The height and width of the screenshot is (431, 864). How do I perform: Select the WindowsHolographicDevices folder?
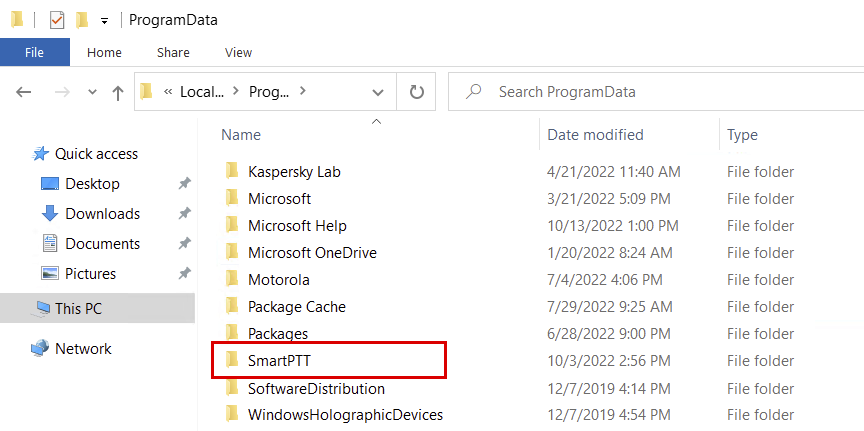click(x=345, y=414)
